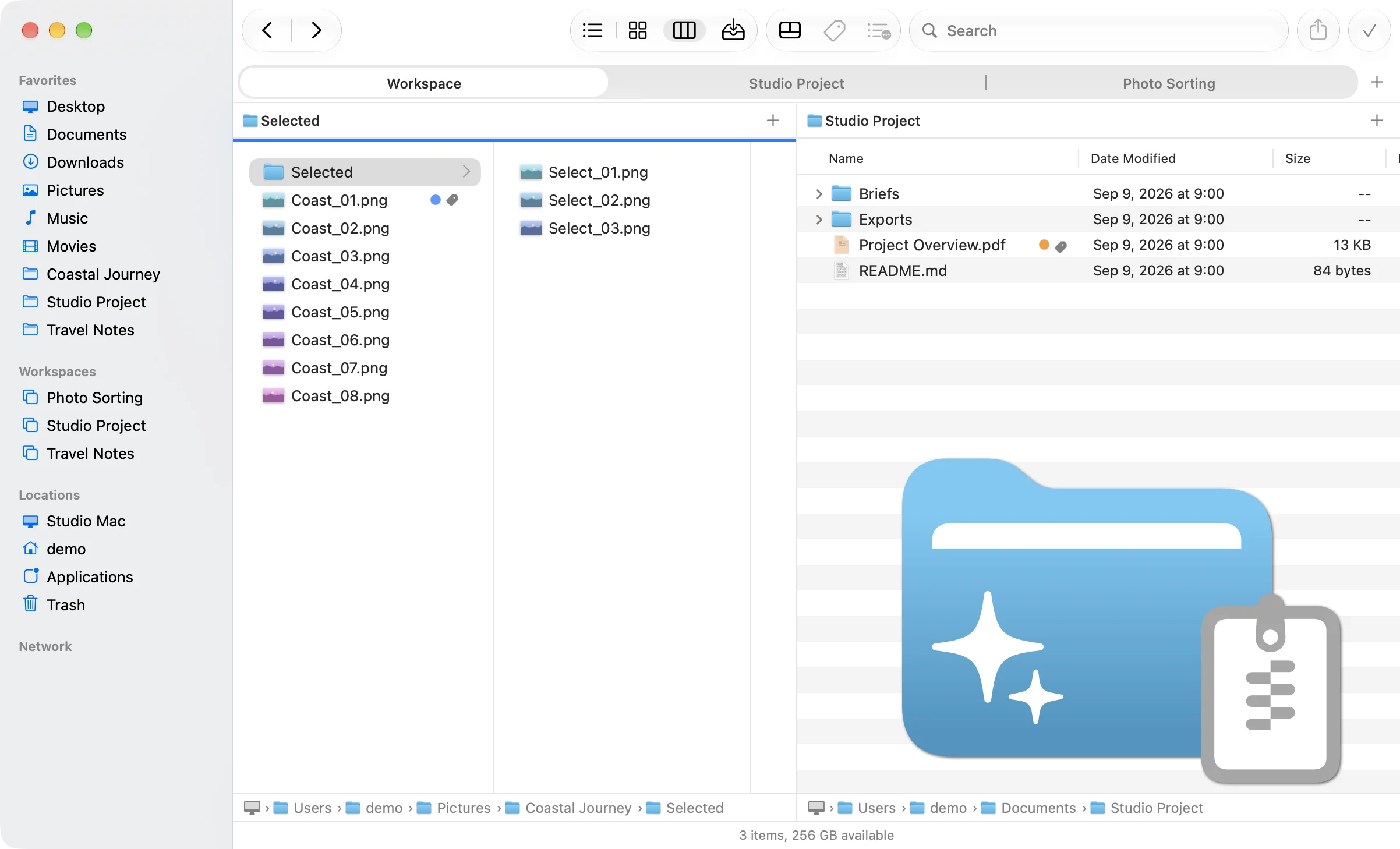Go back with the left arrow button

(x=267, y=30)
